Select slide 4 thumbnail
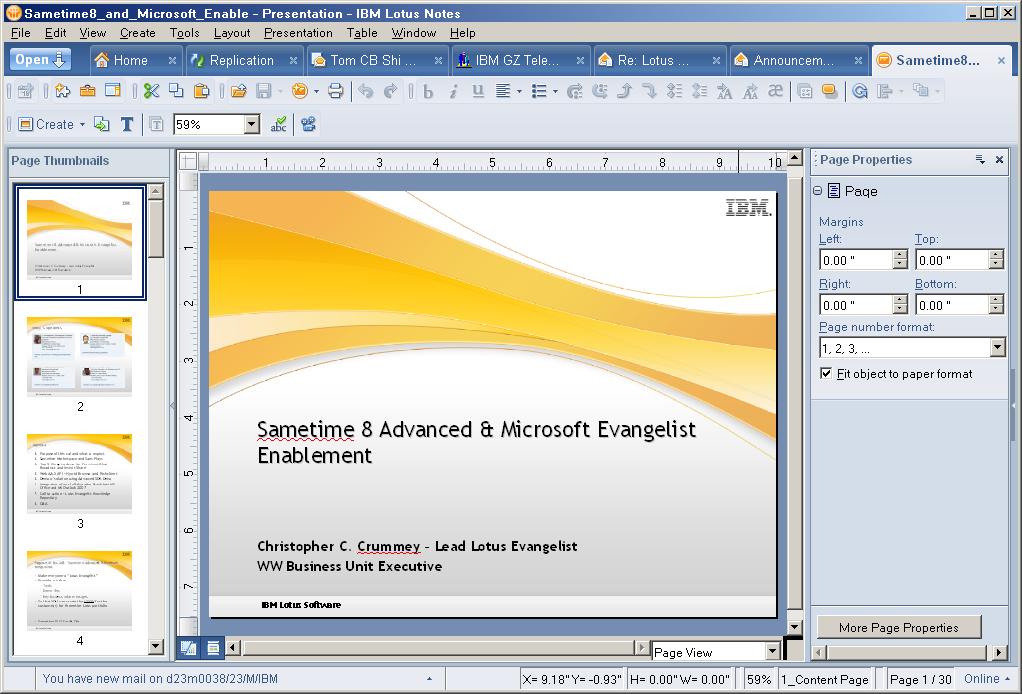 click(x=80, y=591)
